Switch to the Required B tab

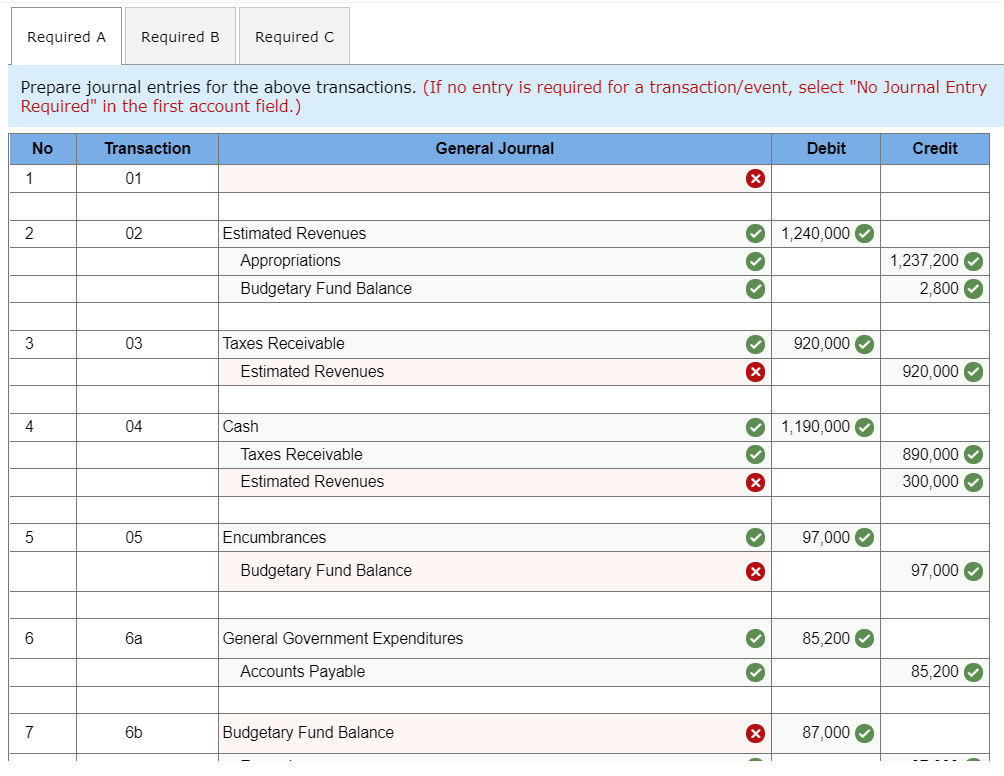[x=180, y=36]
